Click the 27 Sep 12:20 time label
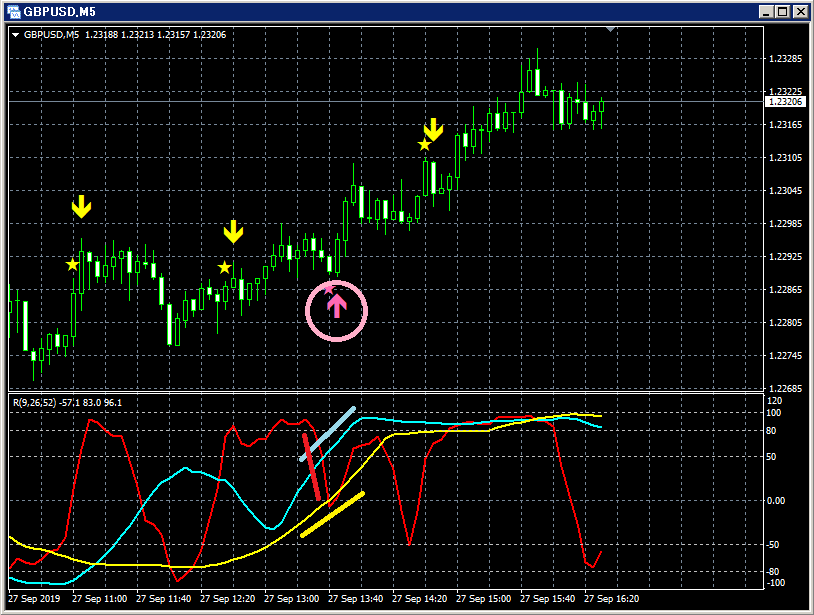This screenshot has width=814, height=615. [x=227, y=599]
